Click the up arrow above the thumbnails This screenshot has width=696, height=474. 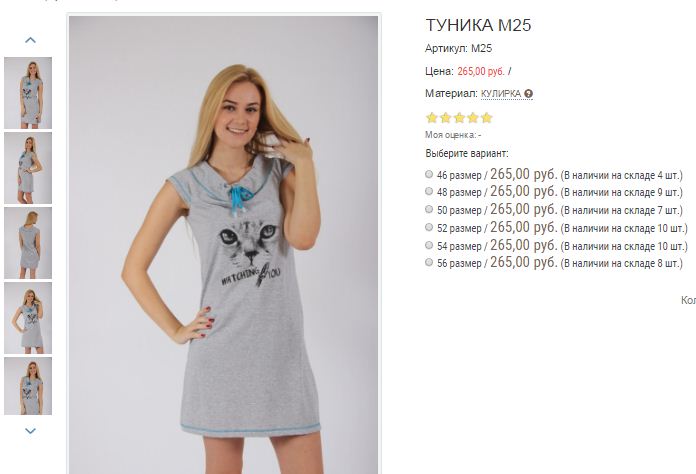pos(30,40)
